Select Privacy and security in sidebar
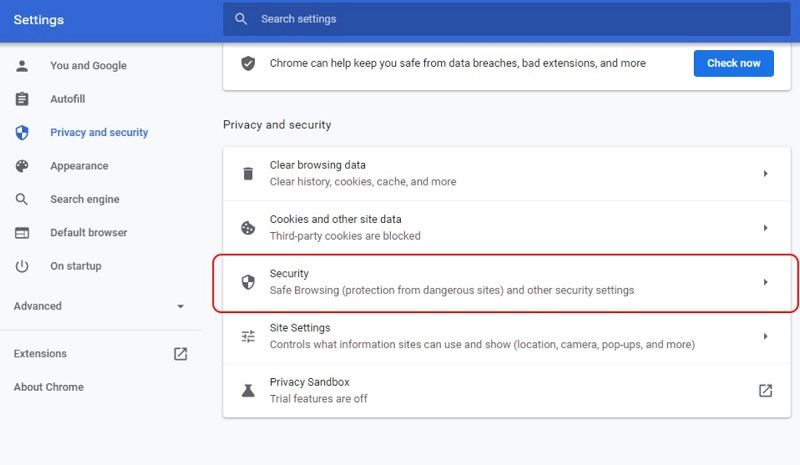 tap(98, 132)
